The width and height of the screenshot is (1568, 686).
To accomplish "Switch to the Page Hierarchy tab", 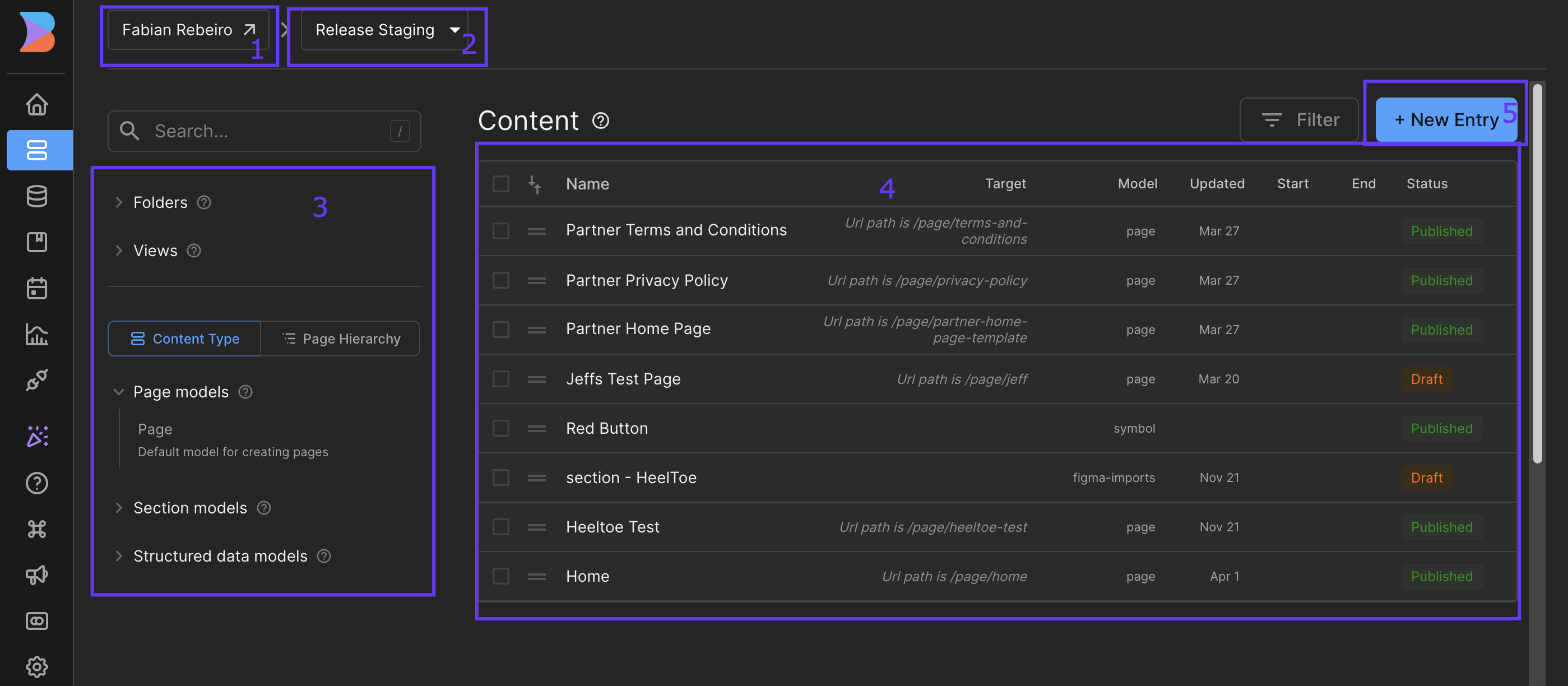I will [341, 339].
